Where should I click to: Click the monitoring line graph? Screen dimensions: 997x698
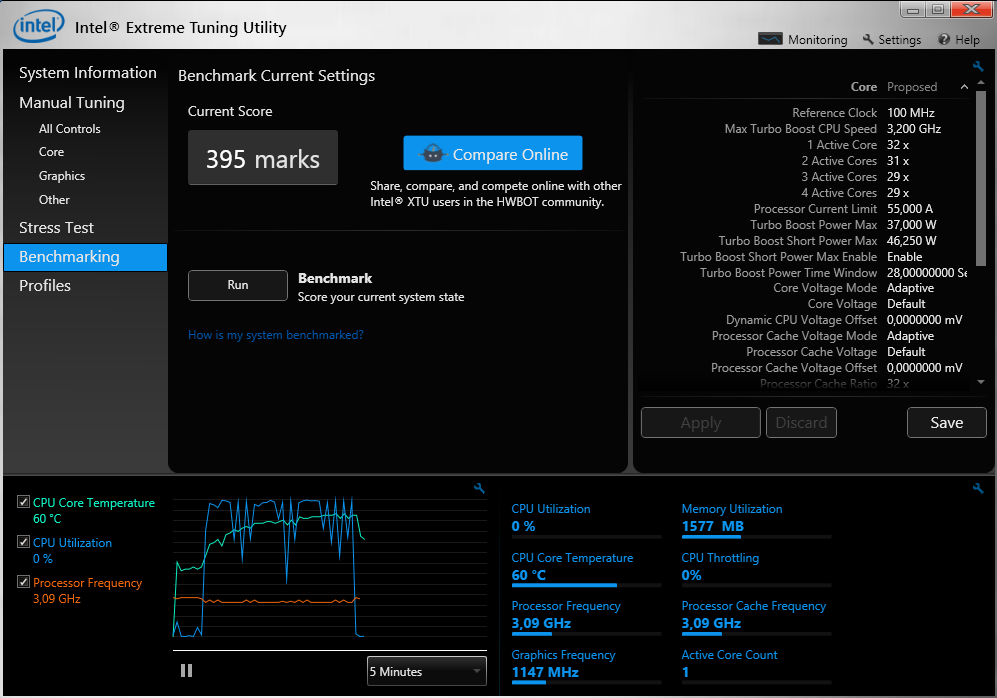(329, 567)
